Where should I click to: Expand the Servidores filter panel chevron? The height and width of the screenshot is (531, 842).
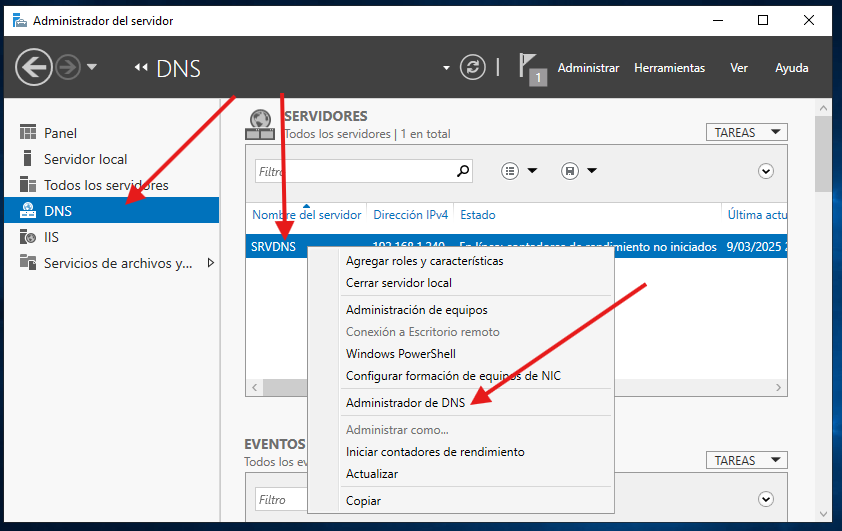click(x=766, y=171)
